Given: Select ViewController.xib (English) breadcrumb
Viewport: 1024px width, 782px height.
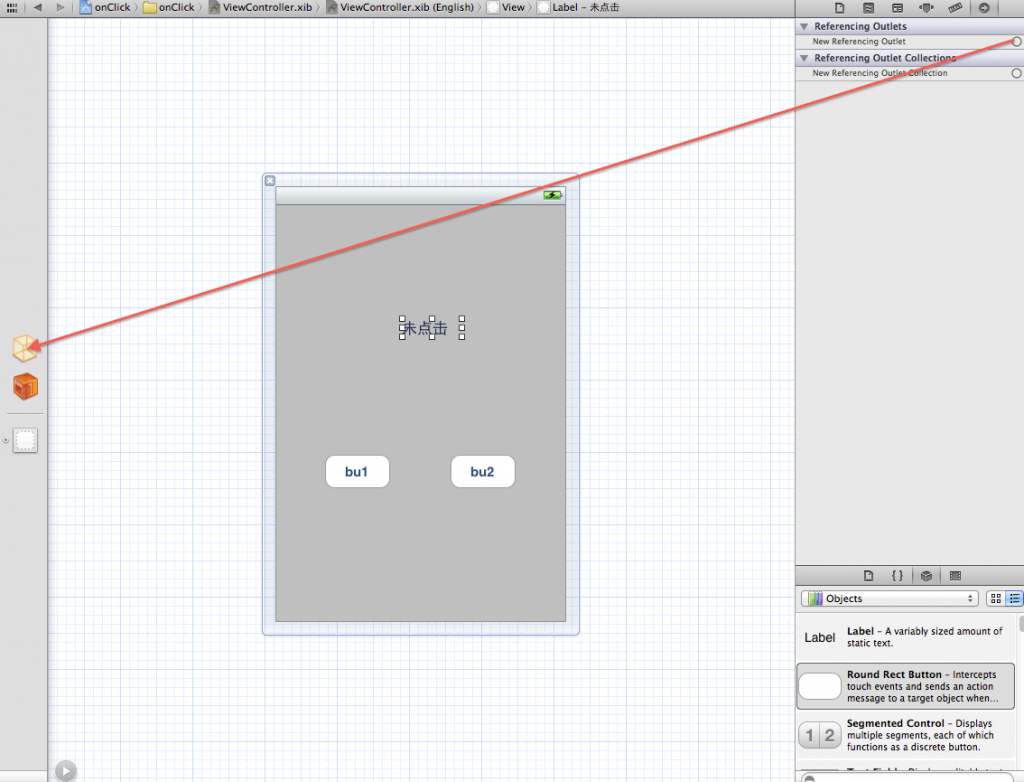Looking at the screenshot, I should tap(400, 7).
